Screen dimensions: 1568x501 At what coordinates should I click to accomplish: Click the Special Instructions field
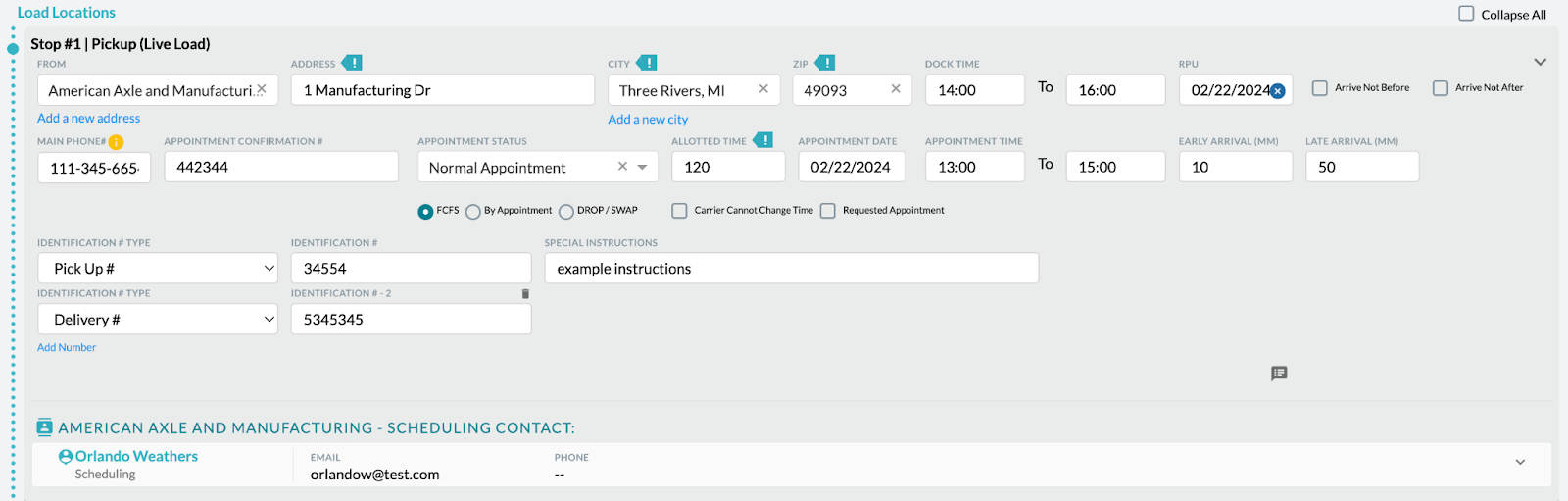point(792,269)
